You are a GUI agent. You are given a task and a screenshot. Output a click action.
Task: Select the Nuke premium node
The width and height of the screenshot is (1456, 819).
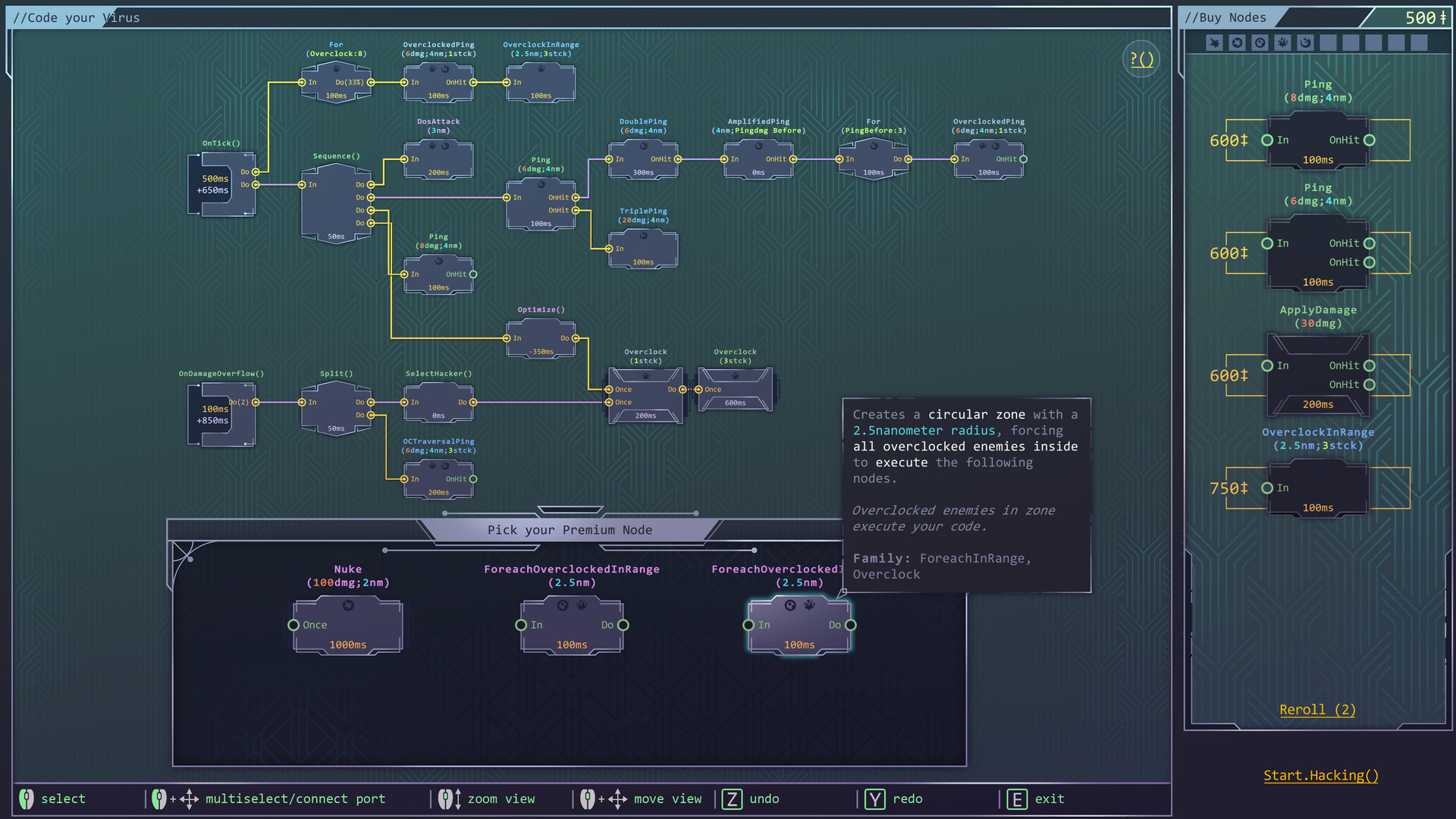tap(347, 626)
